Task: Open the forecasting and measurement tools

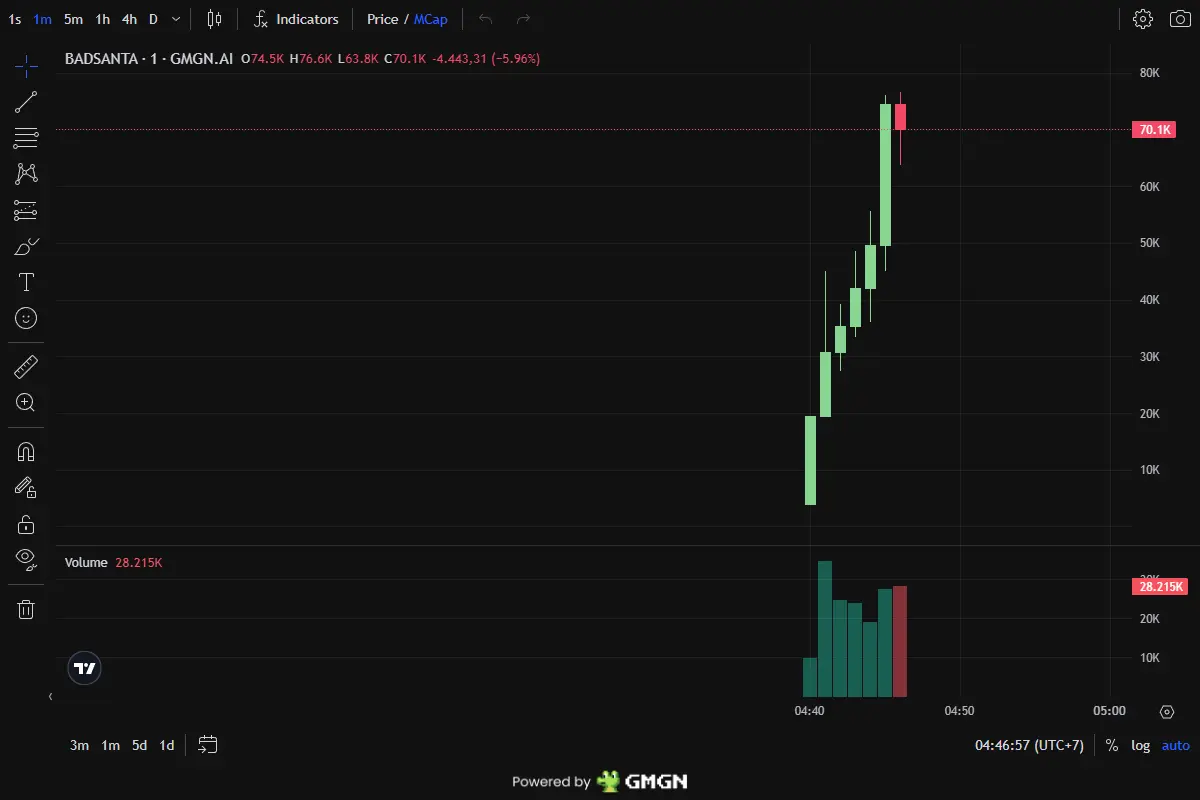Action: (x=26, y=210)
